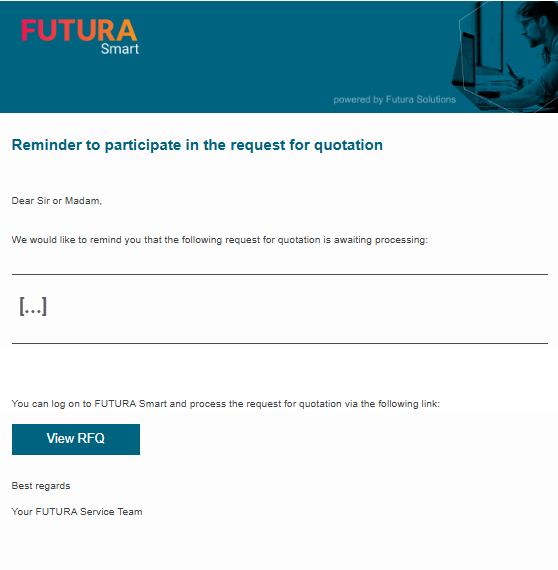This screenshot has width=558, height=570.
Task: Select the header photo of man working
Action: (505, 57)
